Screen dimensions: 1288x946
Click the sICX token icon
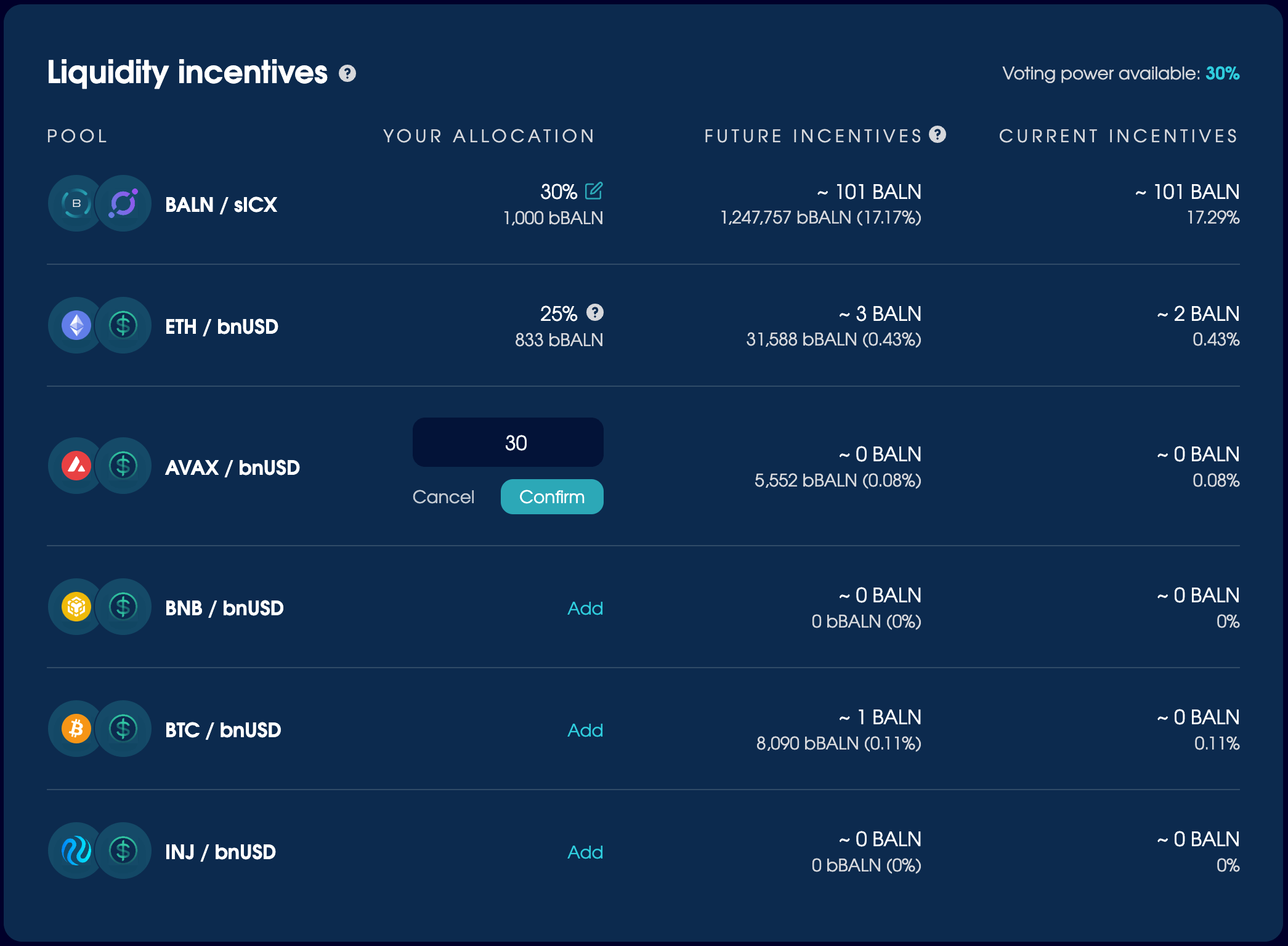coord(123,203)
